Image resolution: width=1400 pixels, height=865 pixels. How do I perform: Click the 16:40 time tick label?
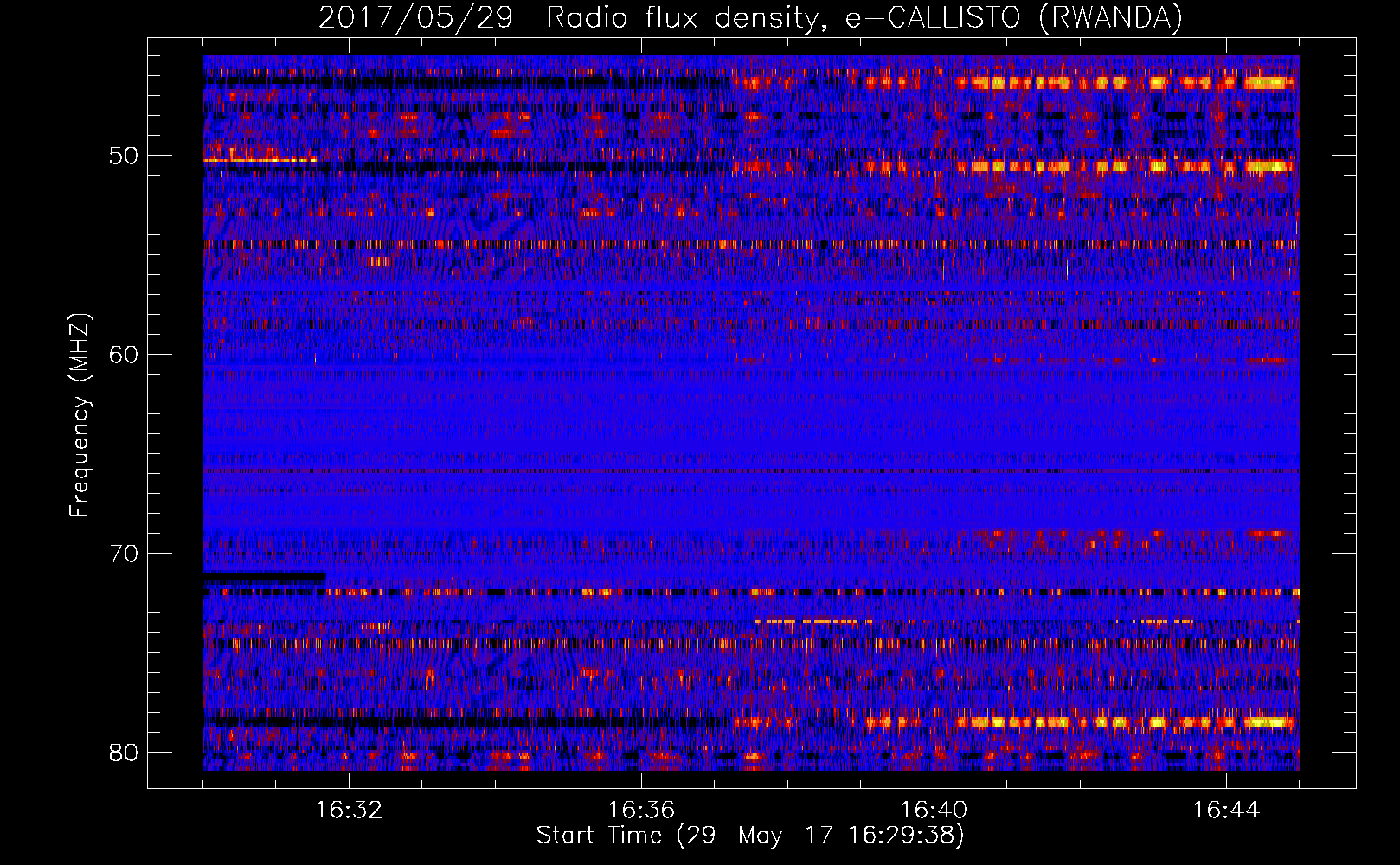pos(934,811)
